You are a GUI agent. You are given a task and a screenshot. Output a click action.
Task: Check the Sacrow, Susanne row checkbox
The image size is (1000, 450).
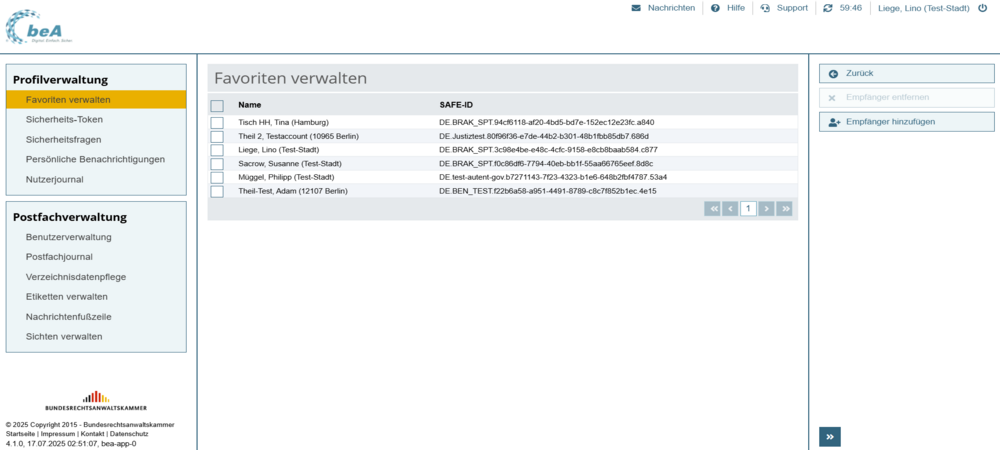[x=217, y=163]
